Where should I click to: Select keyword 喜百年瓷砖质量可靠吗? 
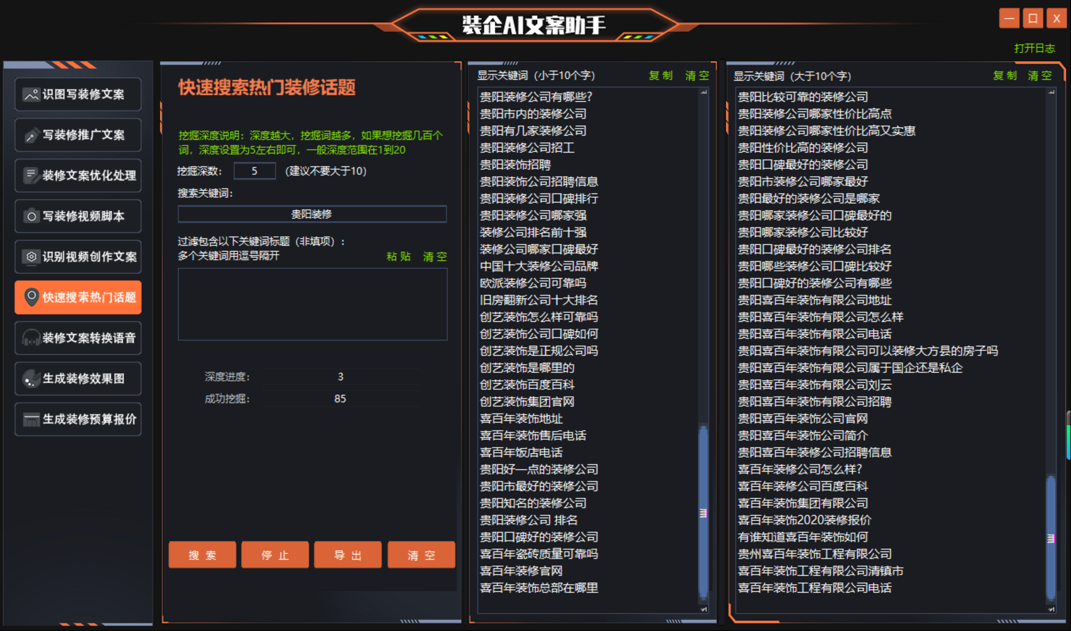coord(539,554)
